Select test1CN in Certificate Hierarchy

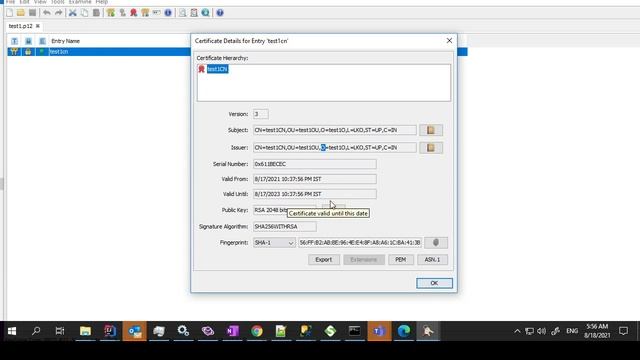point(217,69)
